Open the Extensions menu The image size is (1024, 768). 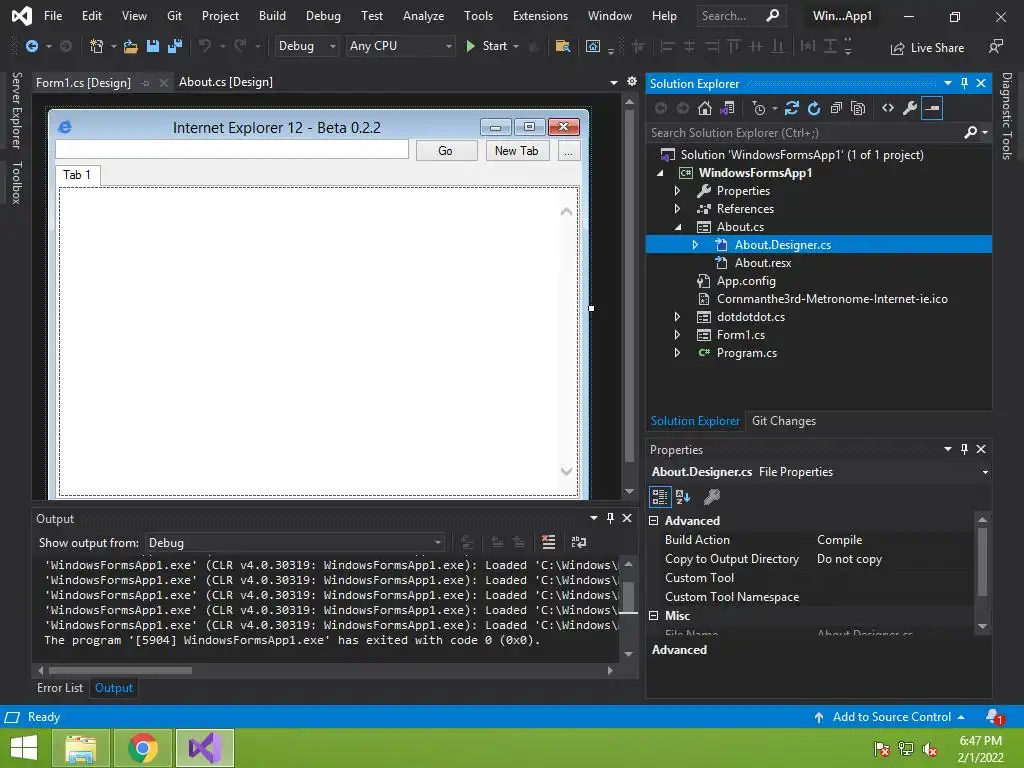pyautogui.click(x=540, y=16)
